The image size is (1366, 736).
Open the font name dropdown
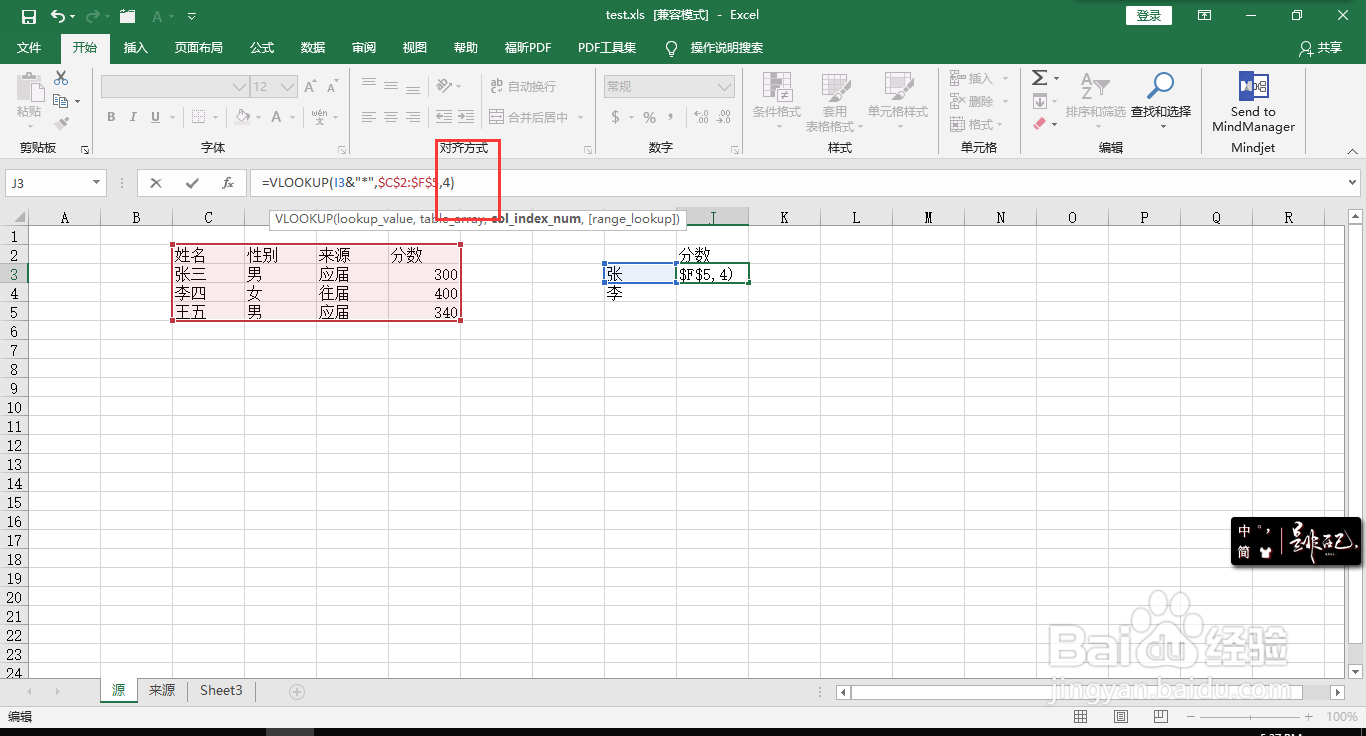pyautogui.click(x=239, y=87)
